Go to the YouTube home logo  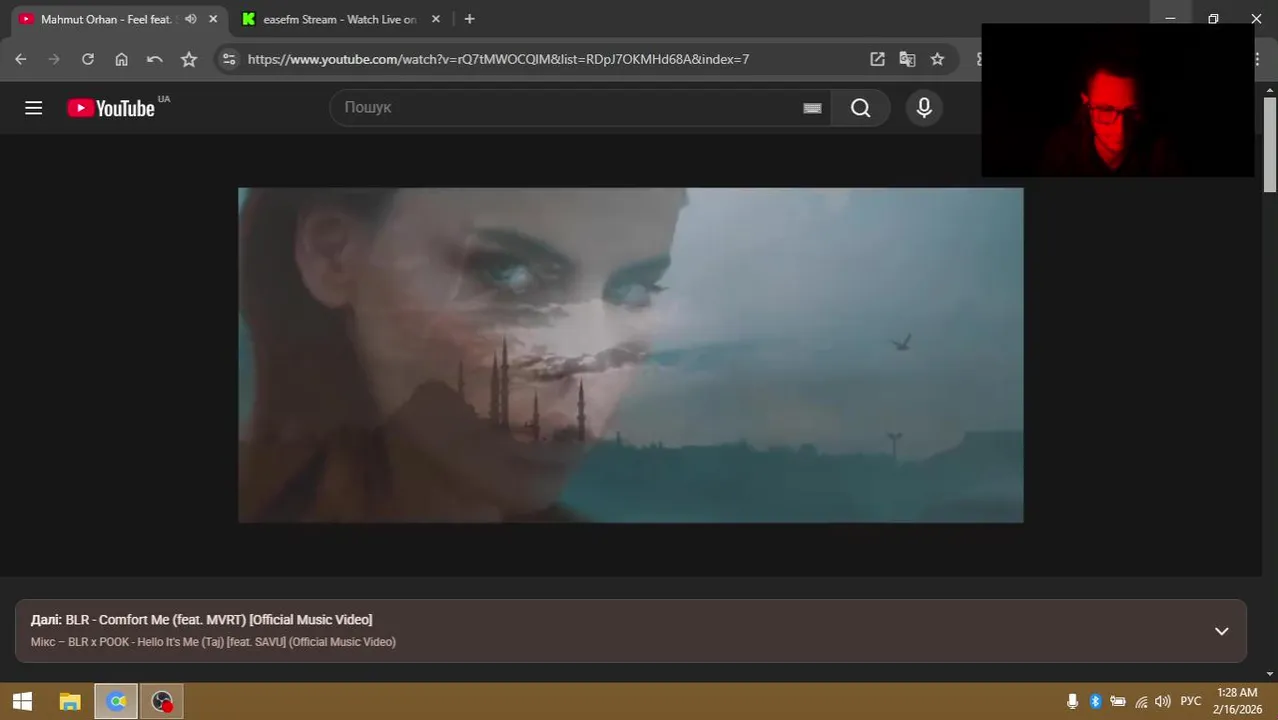pos(111,108)
